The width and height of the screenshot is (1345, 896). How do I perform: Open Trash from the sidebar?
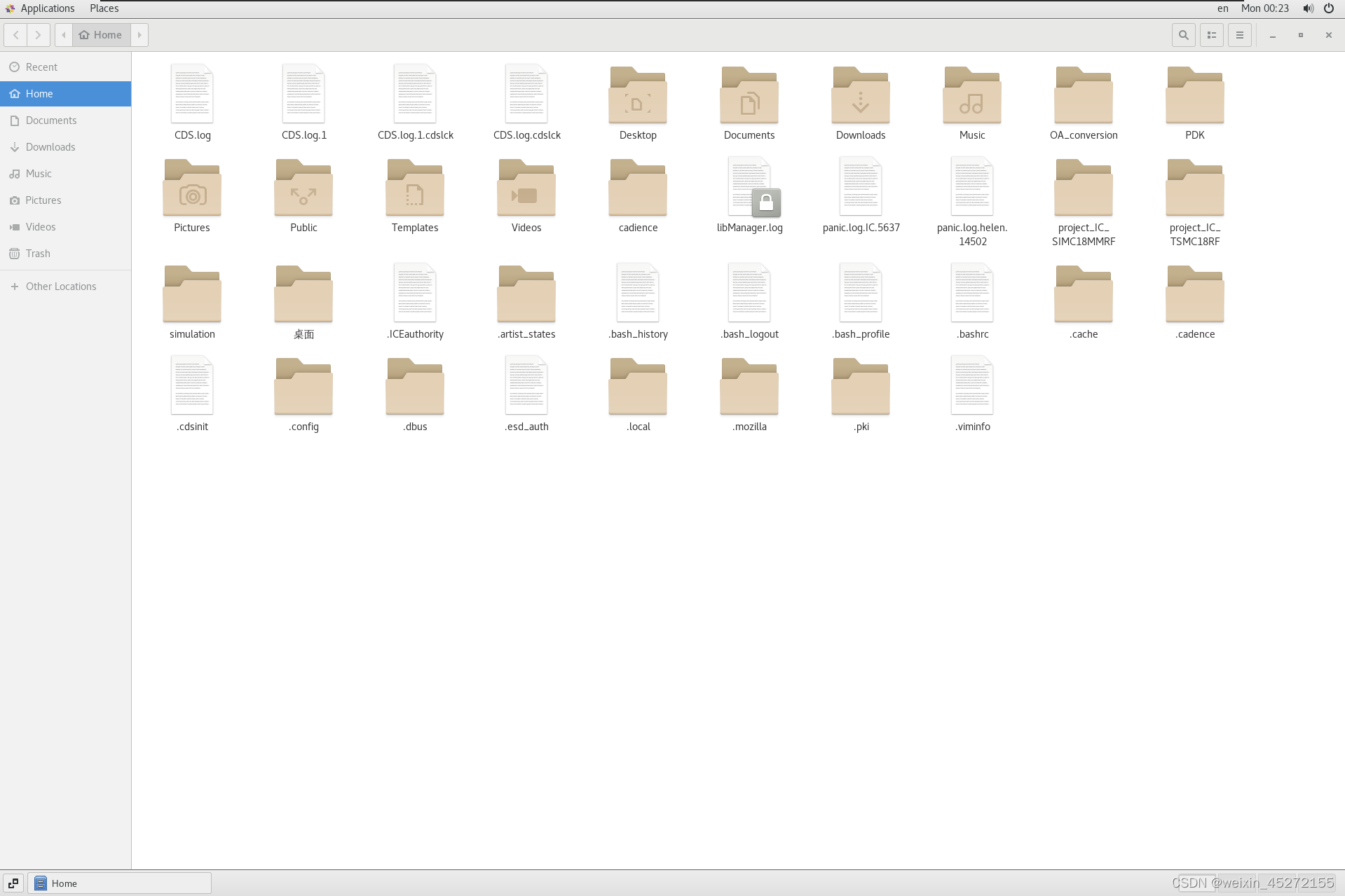click(38, 254)
